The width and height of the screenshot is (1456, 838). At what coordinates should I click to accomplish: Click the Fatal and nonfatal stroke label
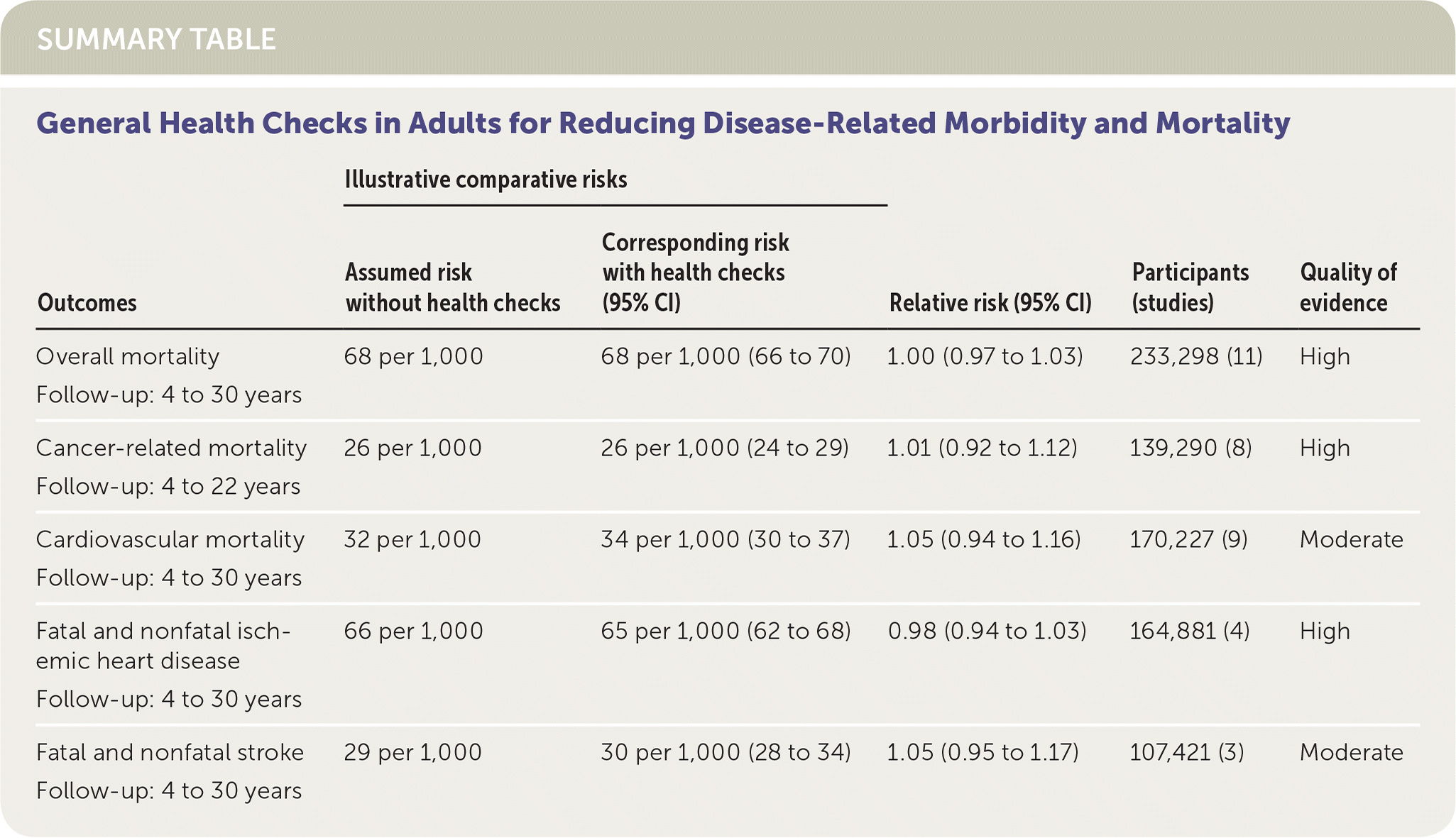[170, 752]
